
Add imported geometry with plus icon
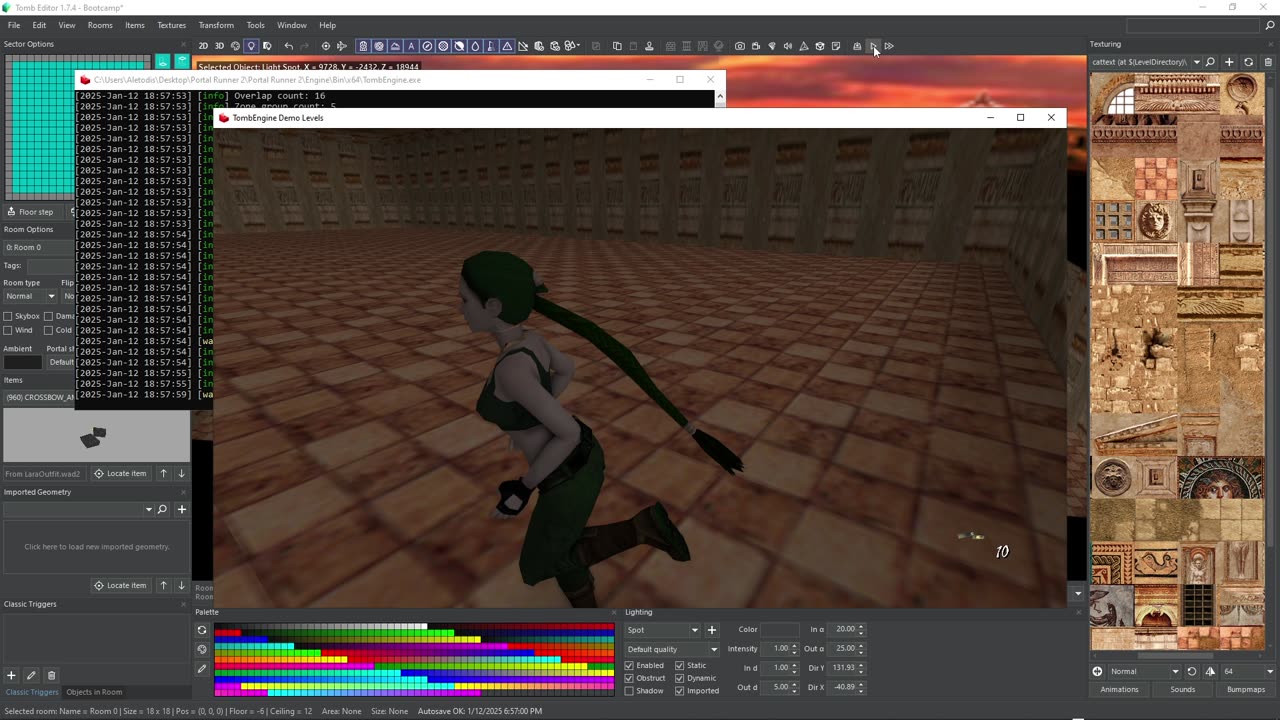[182, 509]
